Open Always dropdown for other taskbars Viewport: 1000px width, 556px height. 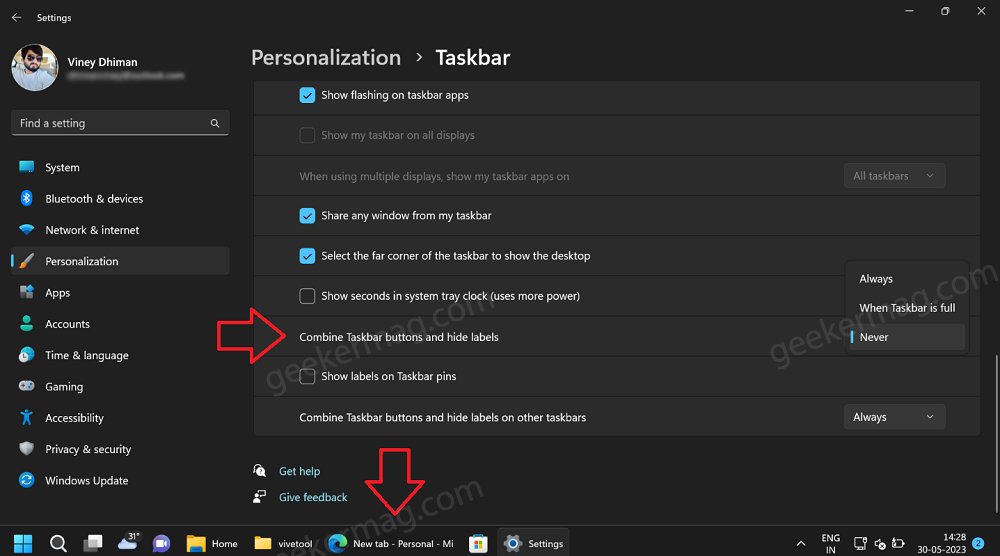click(x=894, y=417)
